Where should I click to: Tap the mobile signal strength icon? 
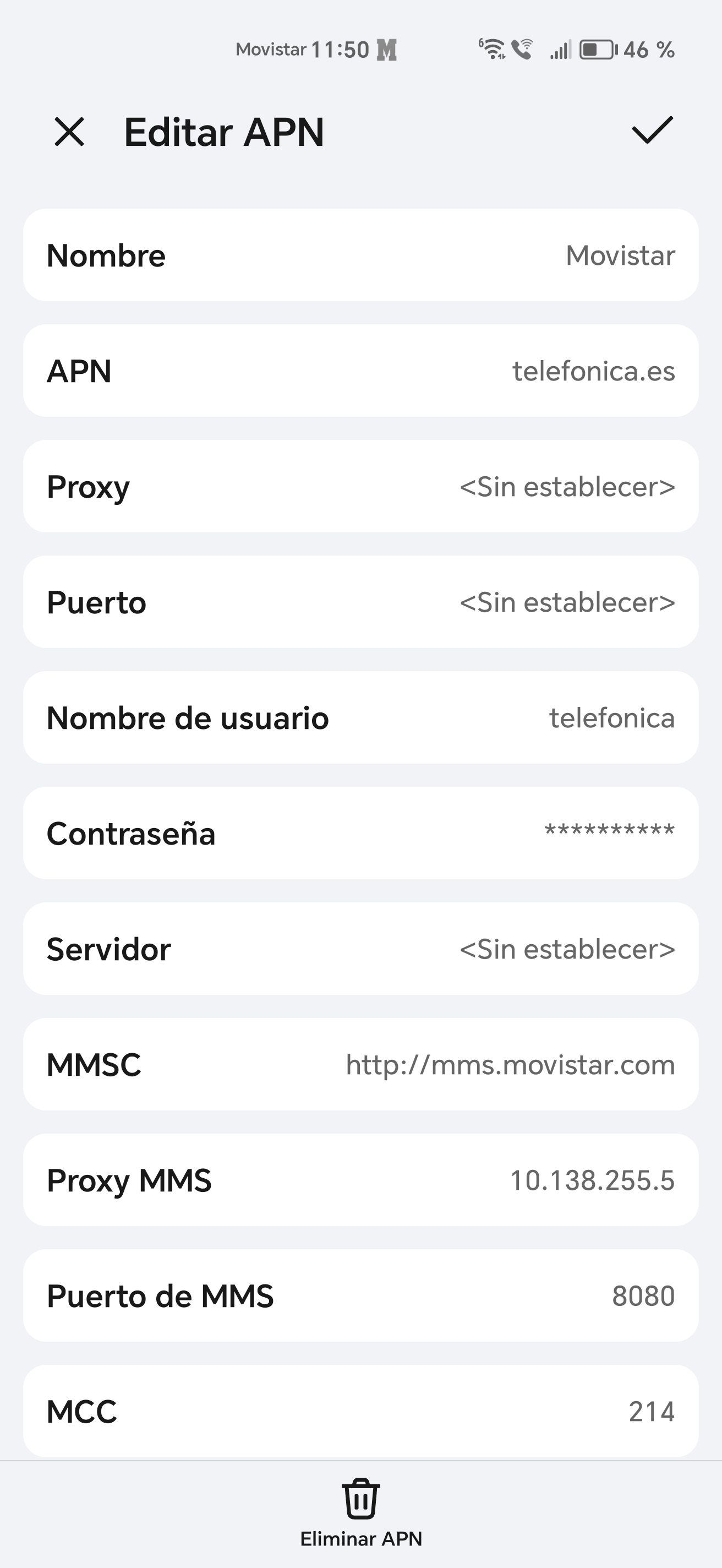[x=561, y=50]
